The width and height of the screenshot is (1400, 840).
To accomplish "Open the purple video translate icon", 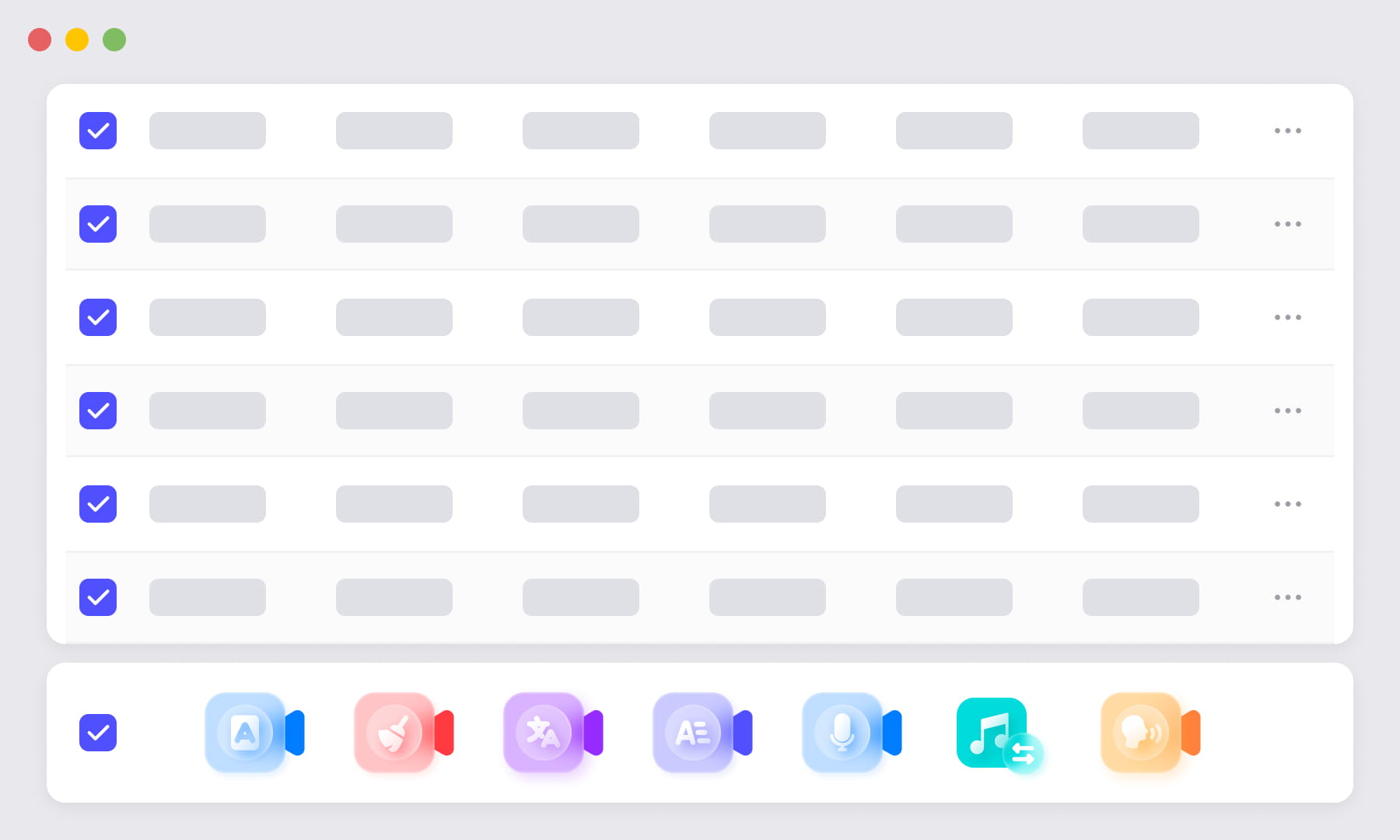I will click(x=552, y=733).
